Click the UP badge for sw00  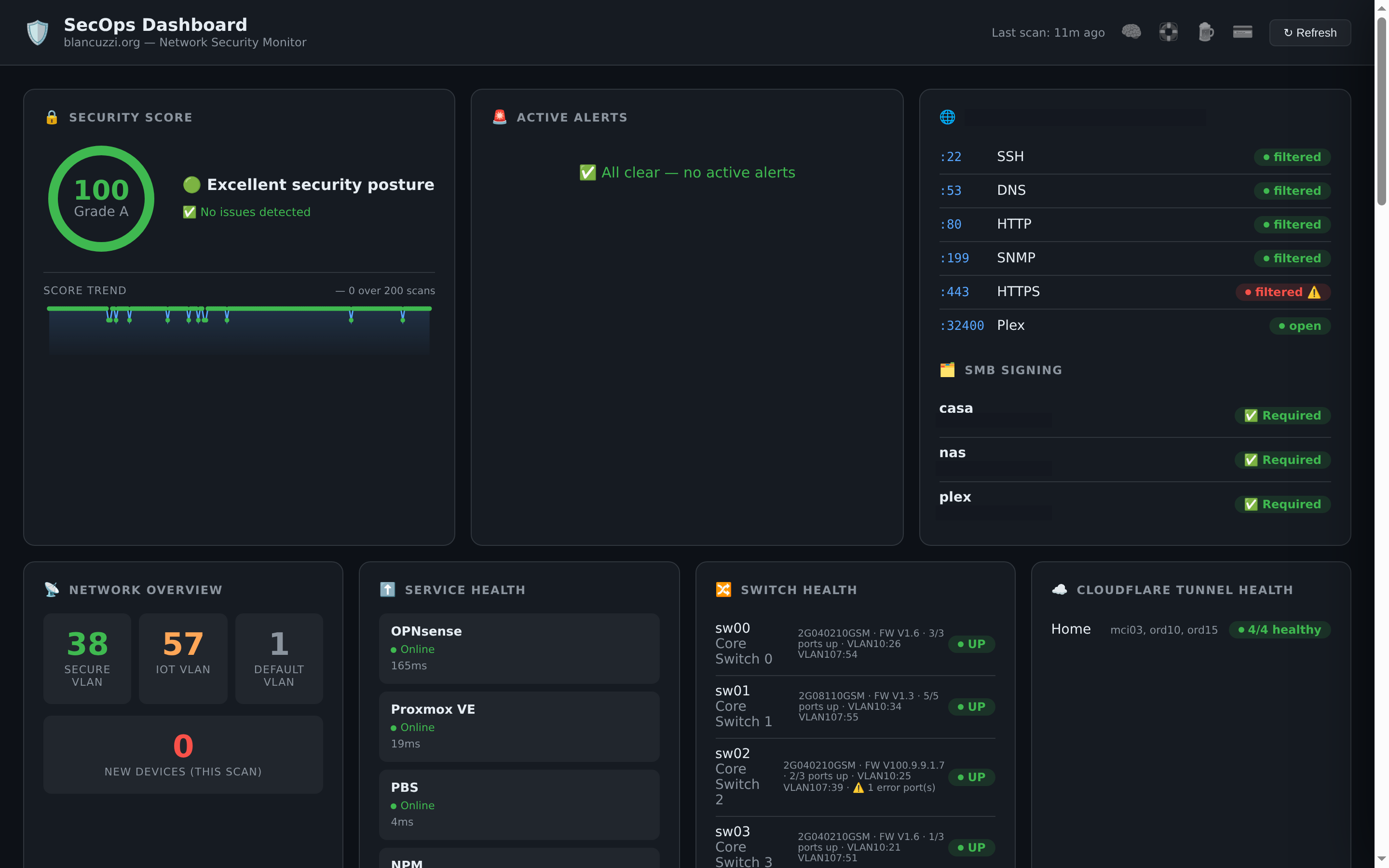pos(971,644)
